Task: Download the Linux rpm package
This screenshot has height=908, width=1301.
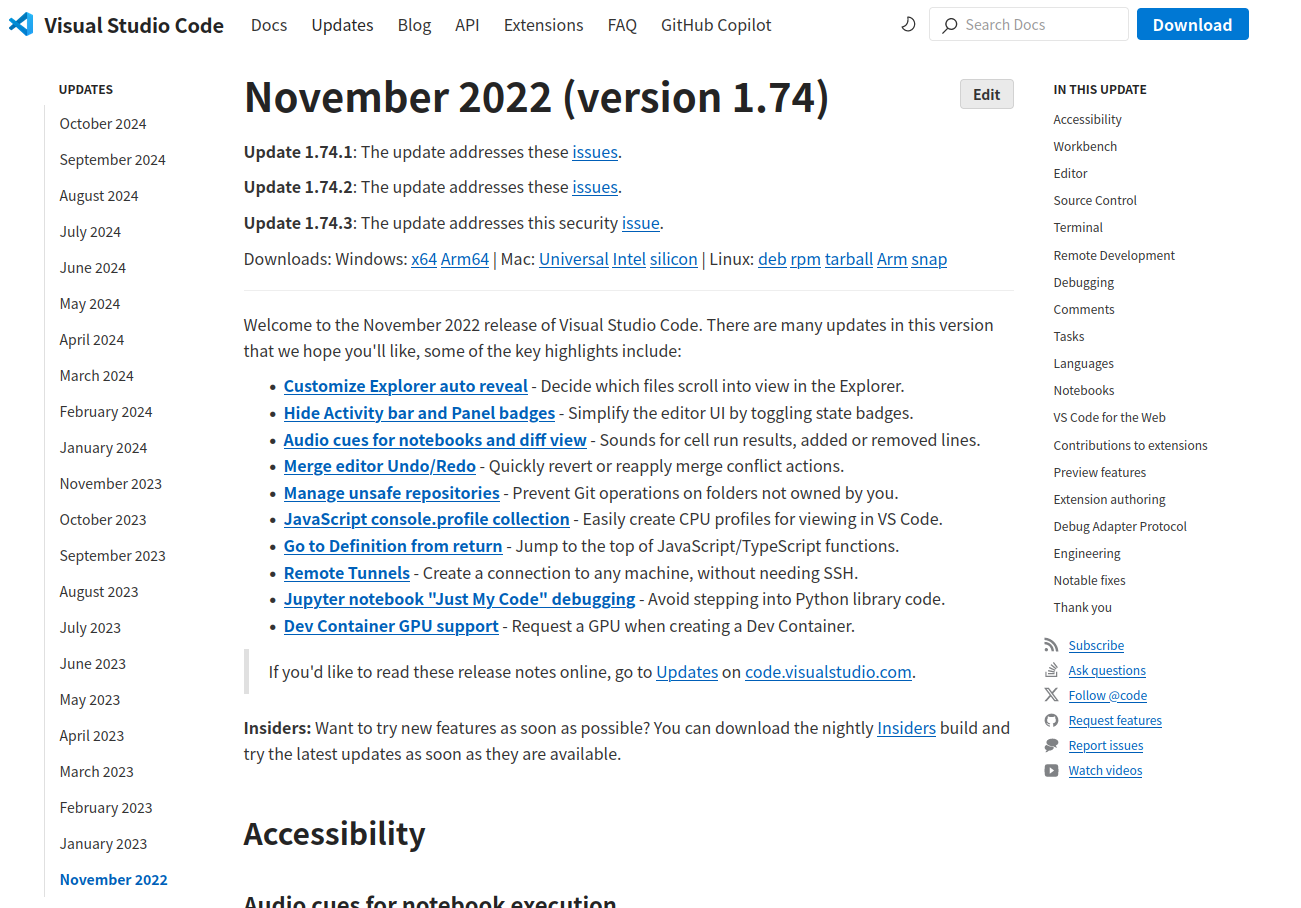Action: pos(805,259)
